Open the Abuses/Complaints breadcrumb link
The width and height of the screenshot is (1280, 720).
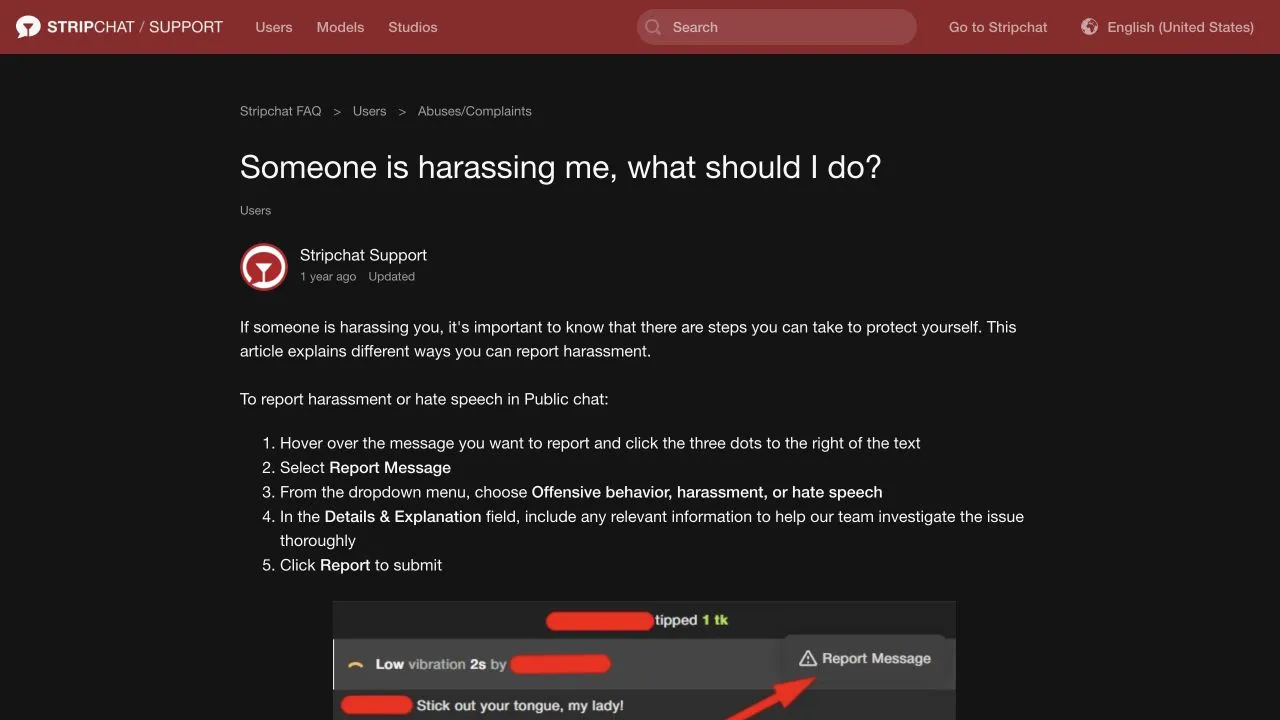(475, 111)
